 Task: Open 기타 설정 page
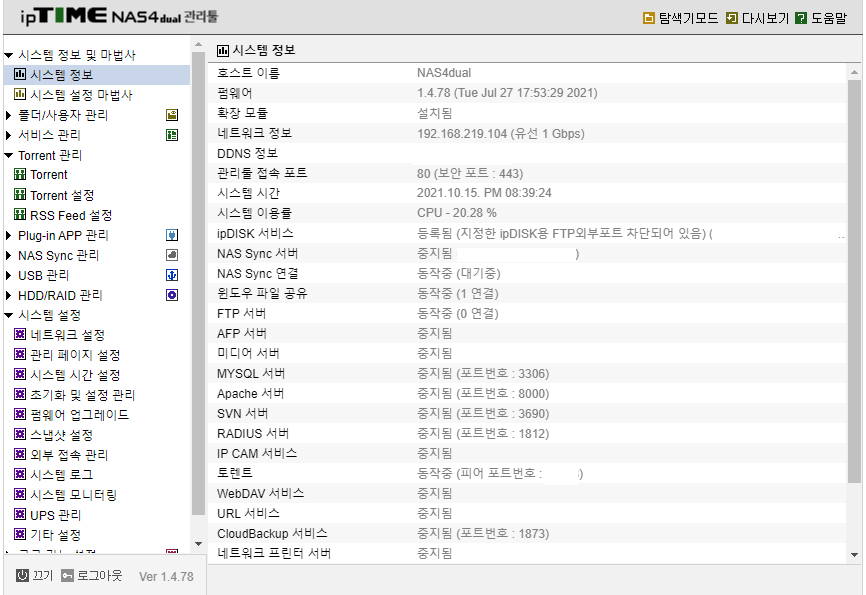[x=55, y=535]
